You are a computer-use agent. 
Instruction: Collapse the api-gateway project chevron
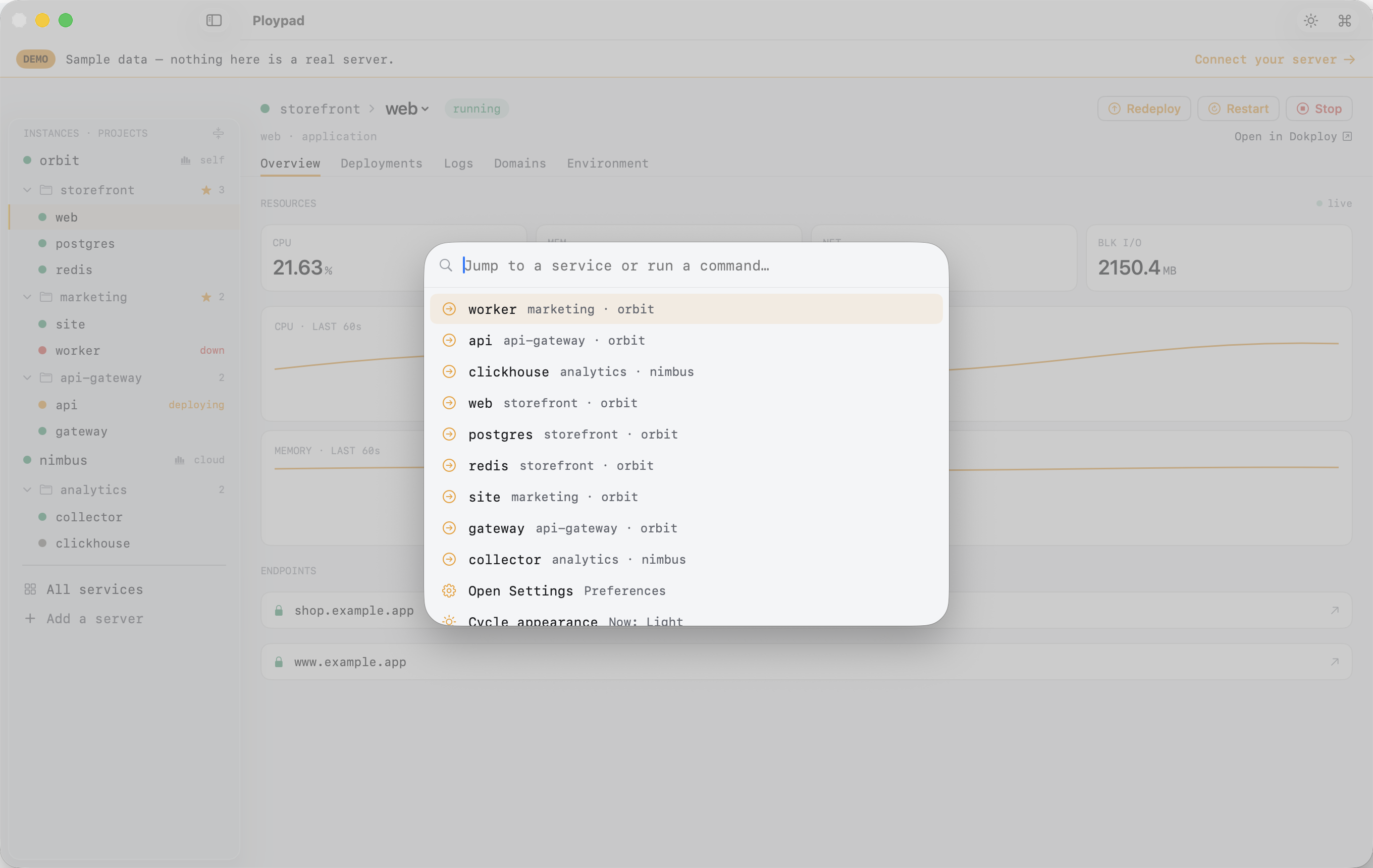pyautogui.click(x=27, y=378)
